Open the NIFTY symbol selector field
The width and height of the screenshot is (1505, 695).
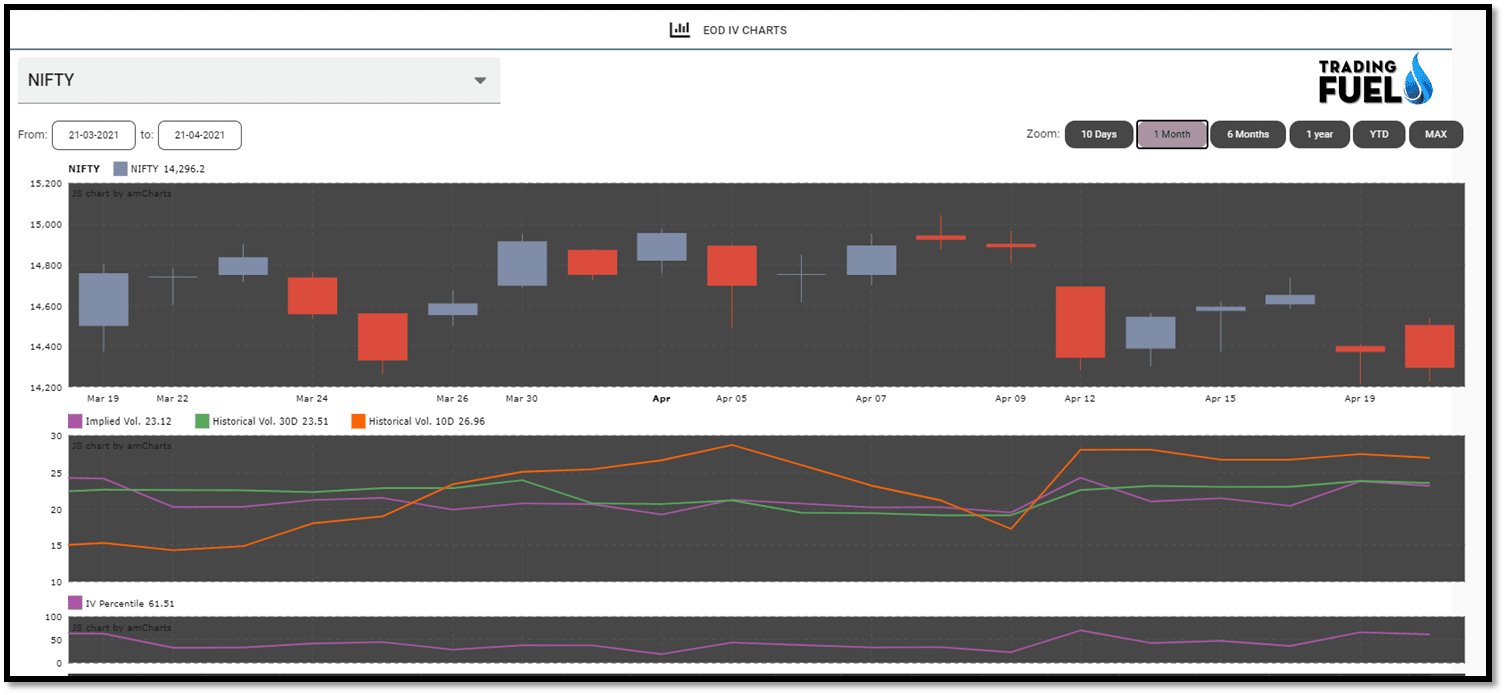259,80
